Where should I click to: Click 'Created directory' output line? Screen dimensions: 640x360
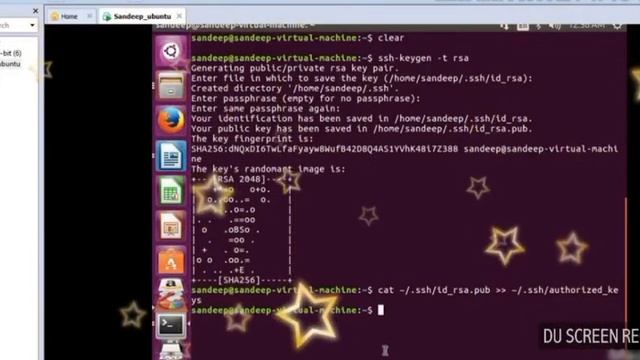coord(295,88)
